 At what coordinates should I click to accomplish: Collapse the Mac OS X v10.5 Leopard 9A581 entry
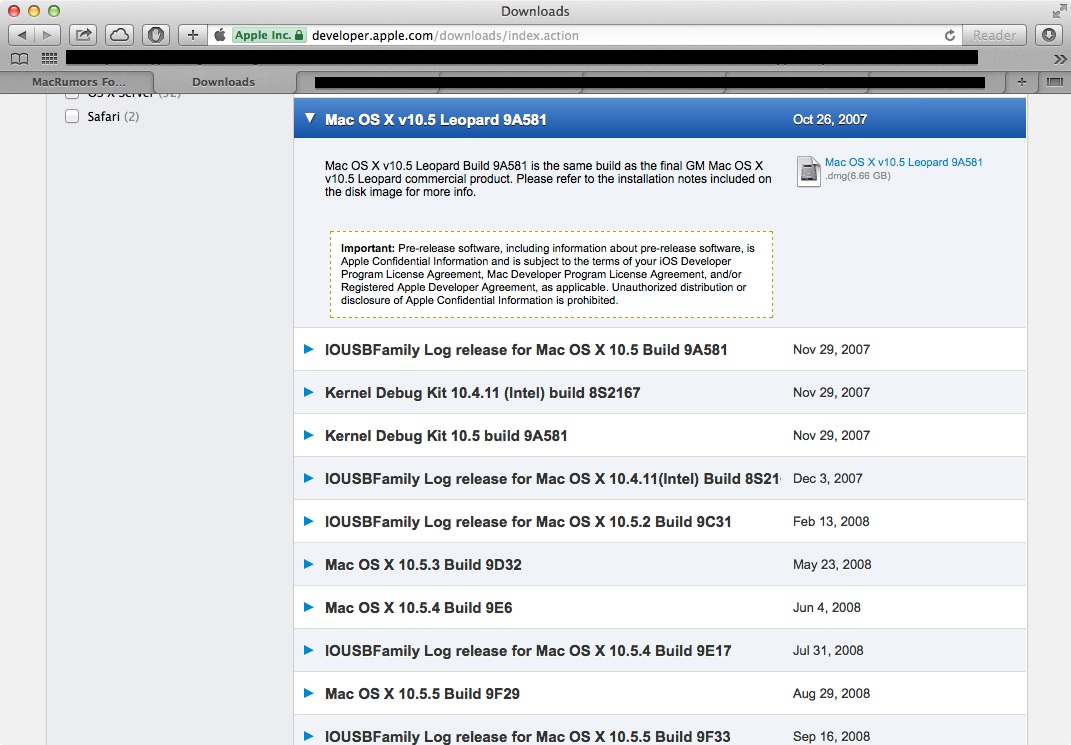click(310, 119)
